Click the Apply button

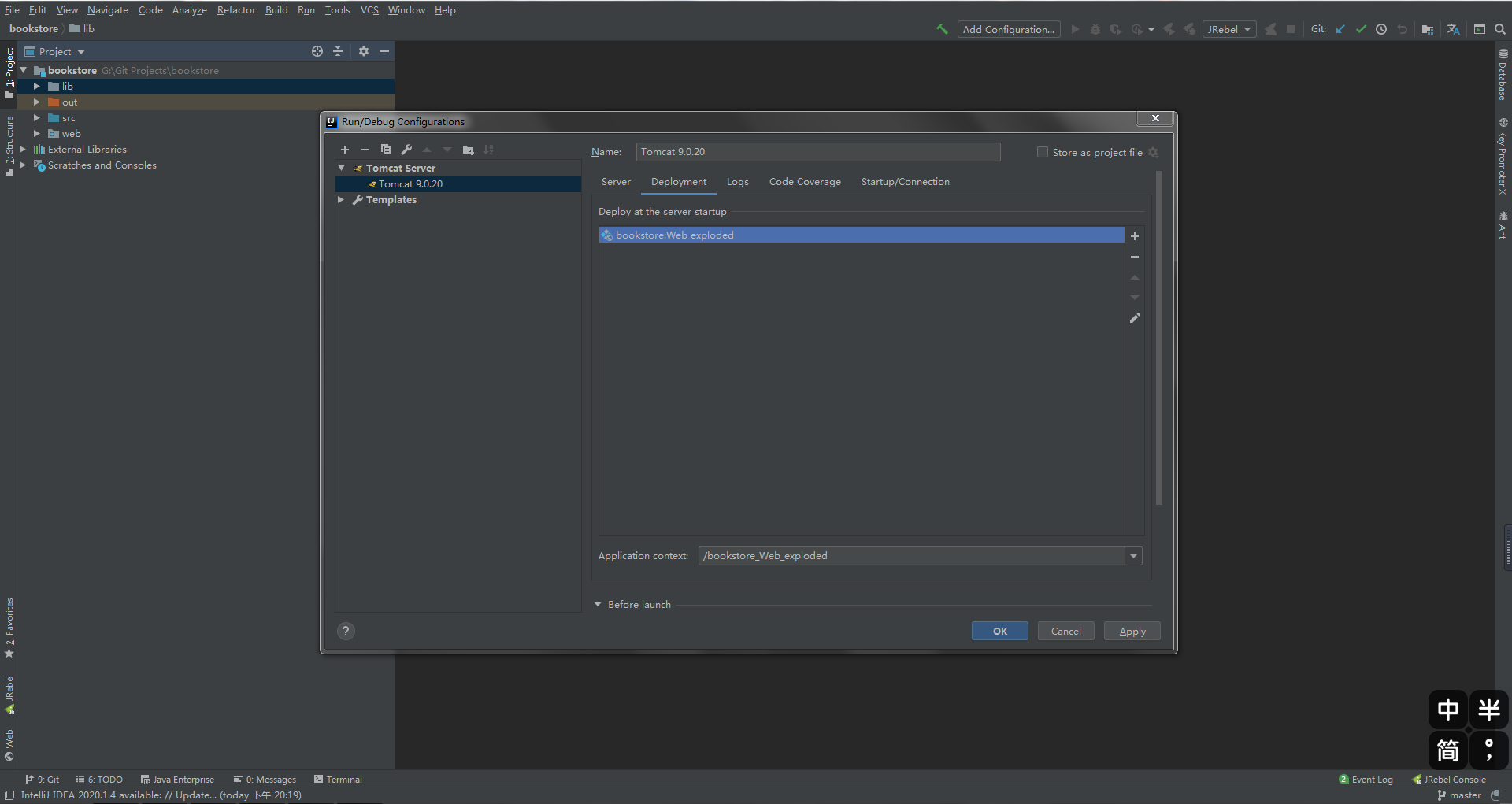pos(1132,631)
